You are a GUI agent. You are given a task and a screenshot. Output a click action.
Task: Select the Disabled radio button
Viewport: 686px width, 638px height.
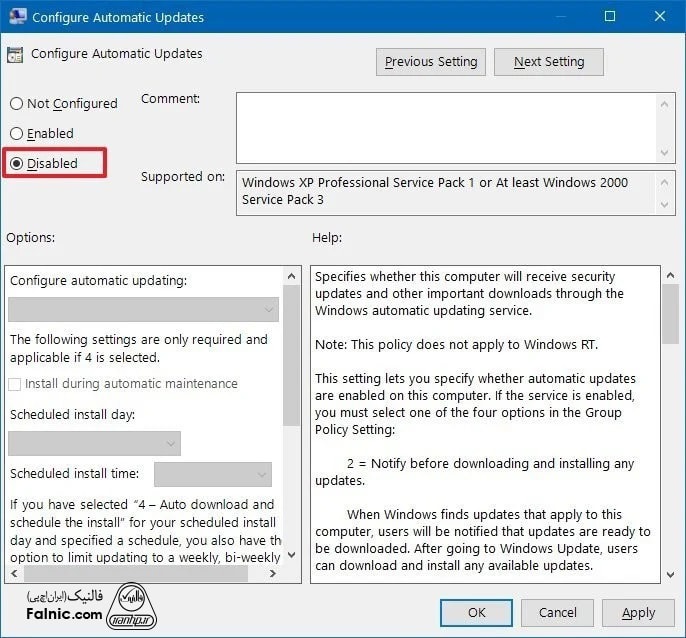point(17,164)
